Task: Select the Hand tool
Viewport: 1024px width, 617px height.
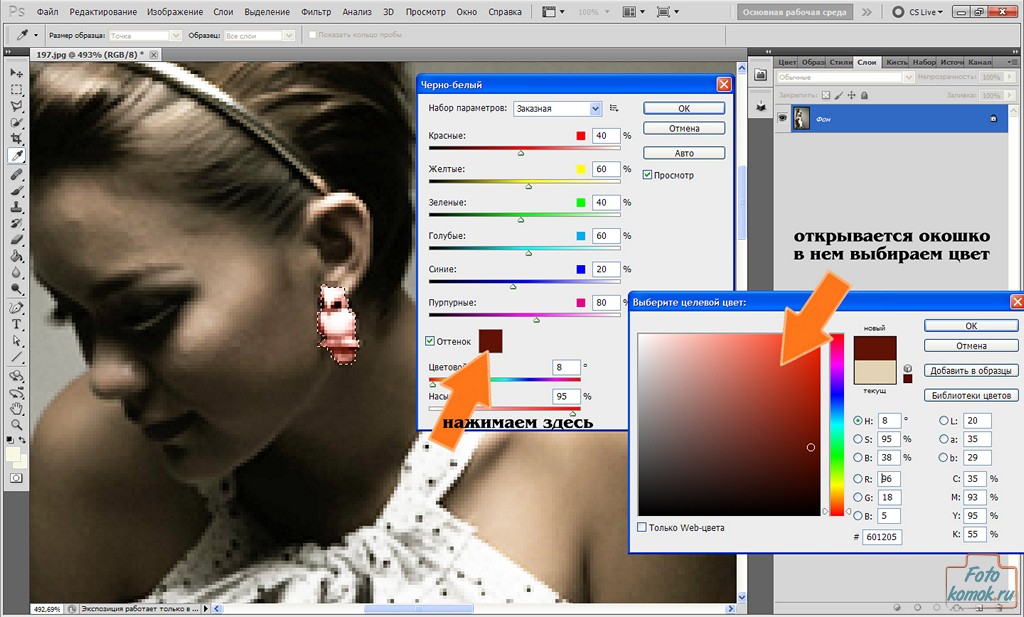Action: 17,408
